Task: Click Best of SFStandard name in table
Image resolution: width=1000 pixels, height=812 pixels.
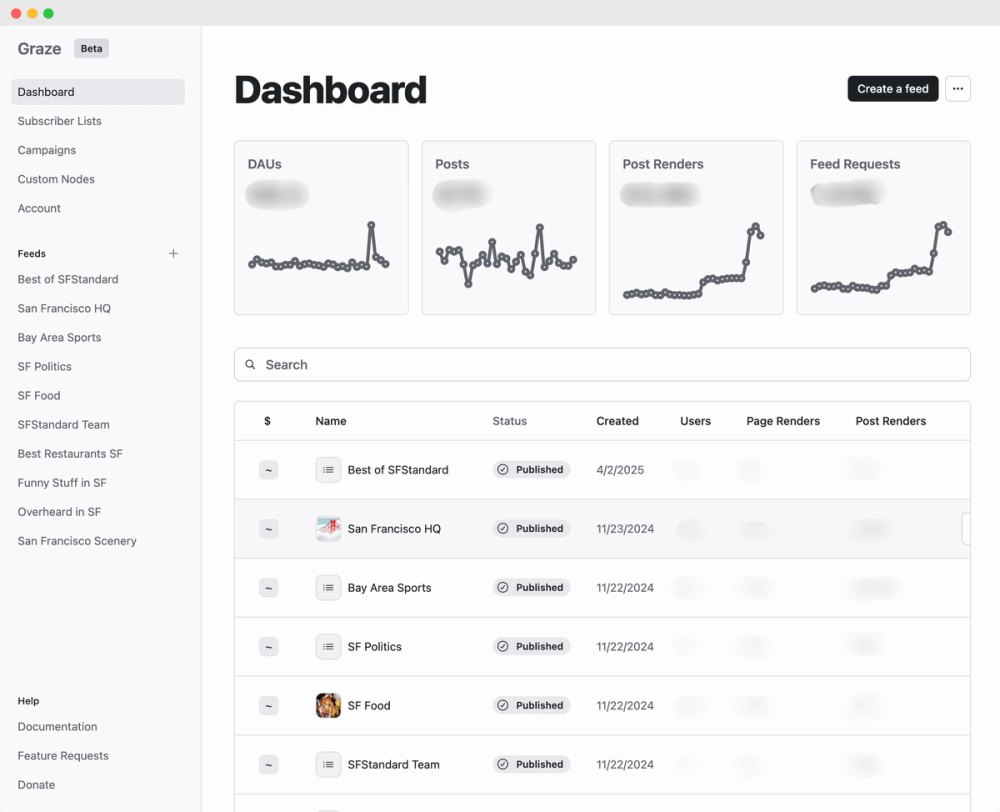Action: (398, 470)
